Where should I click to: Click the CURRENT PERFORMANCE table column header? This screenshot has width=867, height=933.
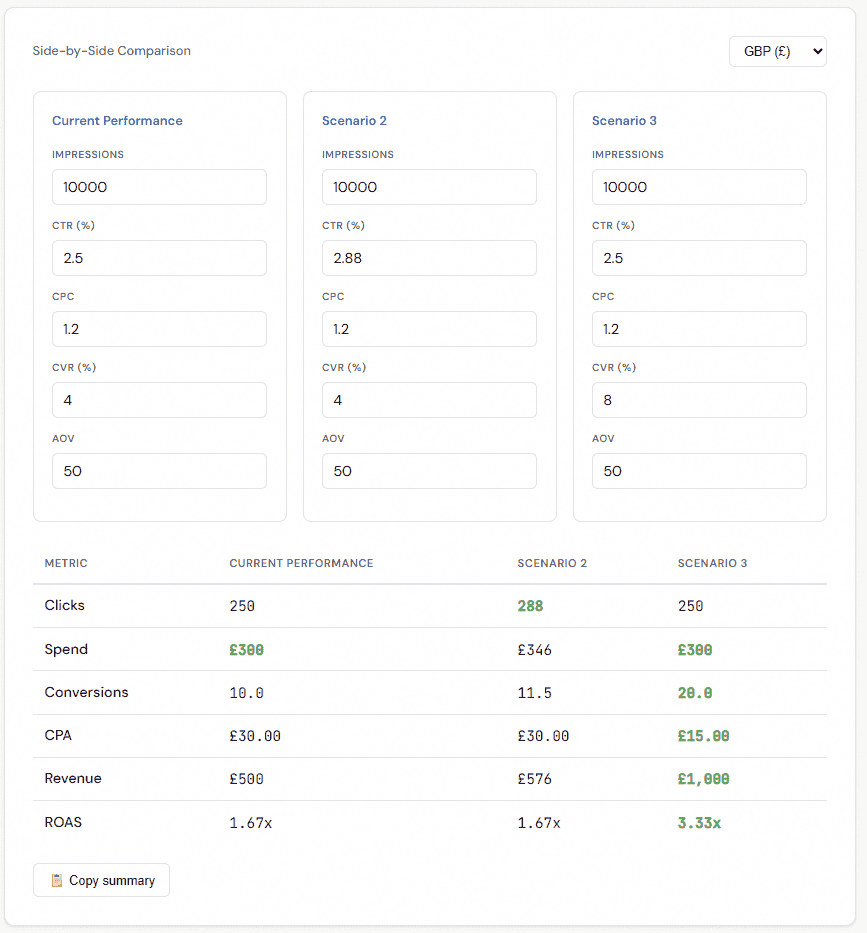click(301, 563)
